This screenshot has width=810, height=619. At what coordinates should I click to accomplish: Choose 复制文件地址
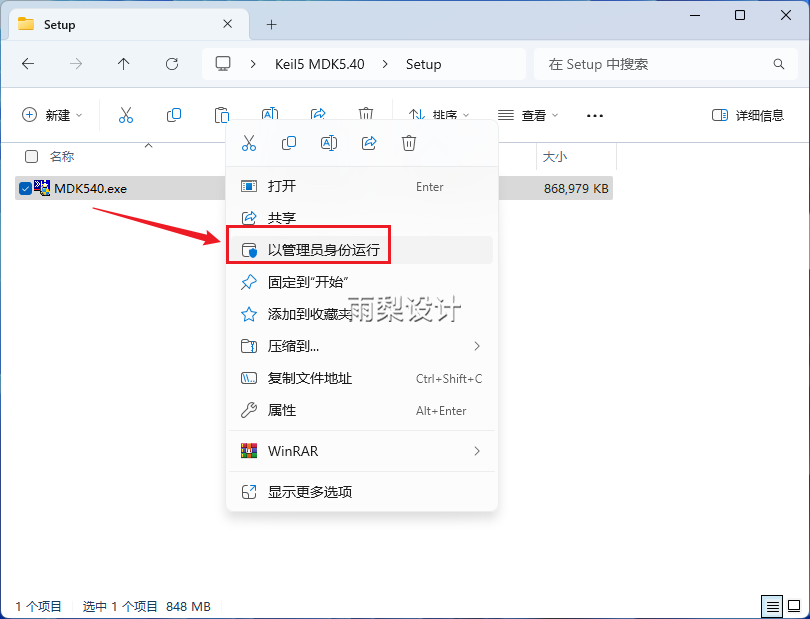pyautogui.click(x=362, y=378)
